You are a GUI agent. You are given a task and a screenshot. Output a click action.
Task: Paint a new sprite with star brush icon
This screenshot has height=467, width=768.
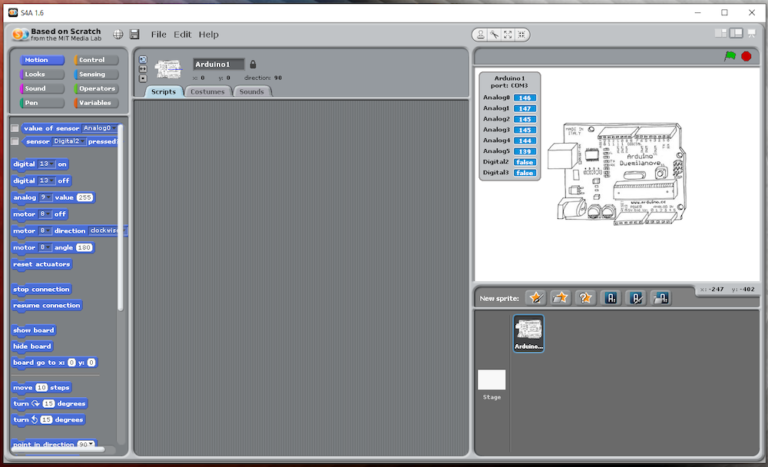[536, 297]
